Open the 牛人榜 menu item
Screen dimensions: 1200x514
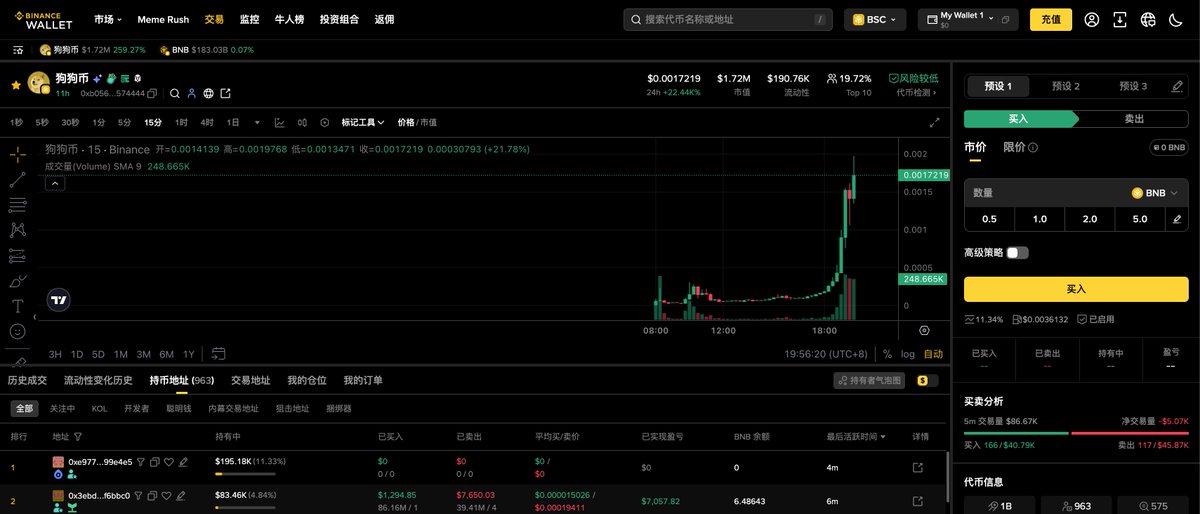pos(290,19)
